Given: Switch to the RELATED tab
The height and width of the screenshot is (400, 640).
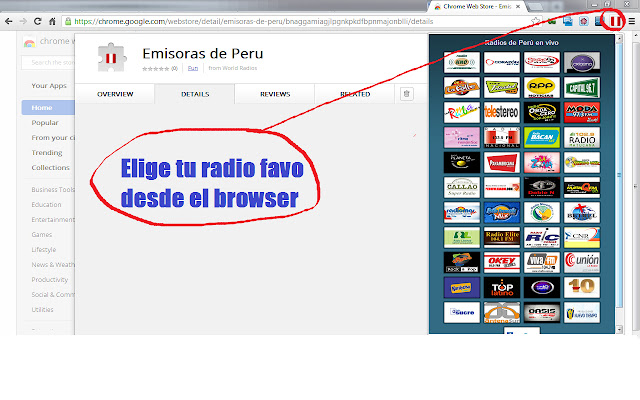Looking at the screenshot, I should (x=355, y=94).
